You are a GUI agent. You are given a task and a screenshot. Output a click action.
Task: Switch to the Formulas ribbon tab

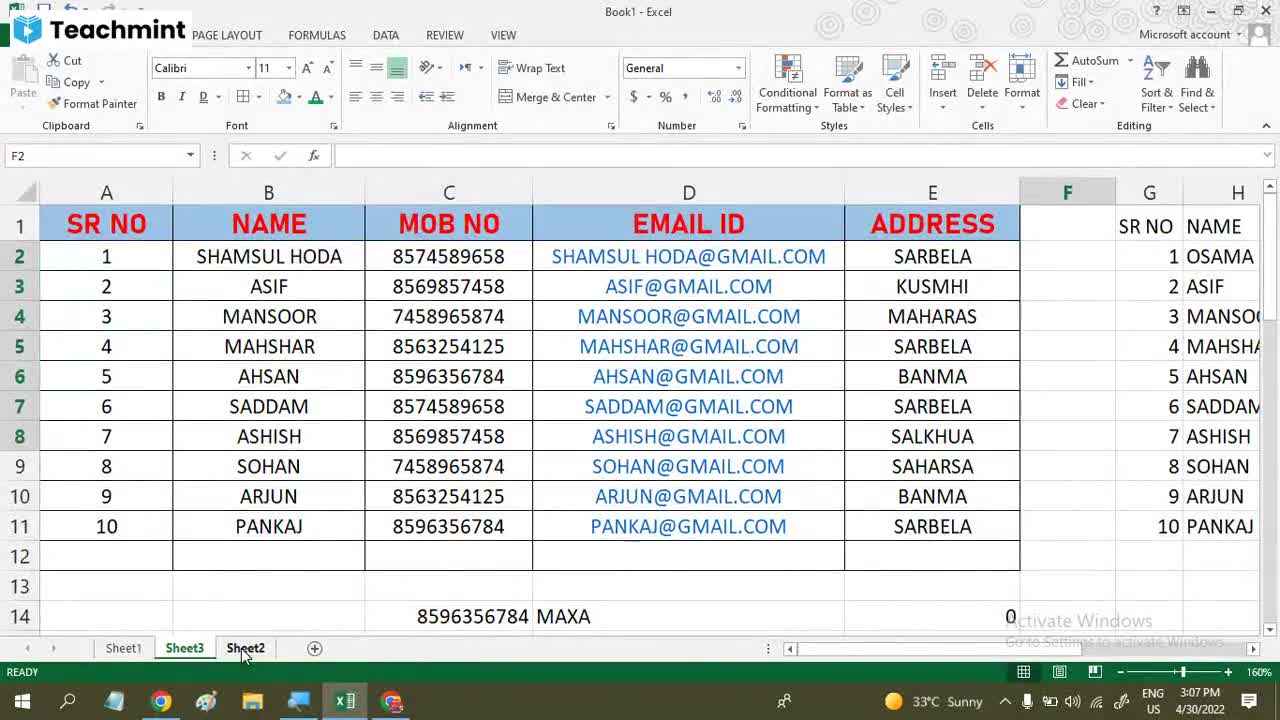click(316, 35)
